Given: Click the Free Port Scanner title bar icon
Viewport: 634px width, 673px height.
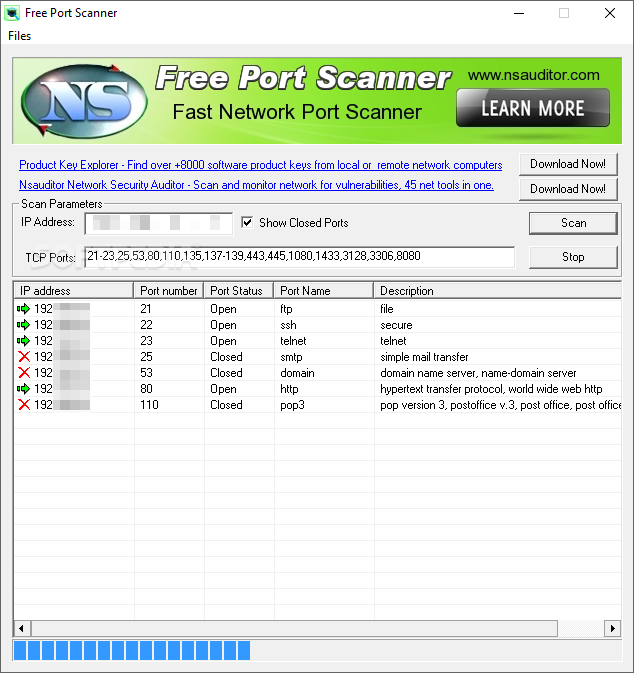Looking at the screenshot, I should [12, 13].
